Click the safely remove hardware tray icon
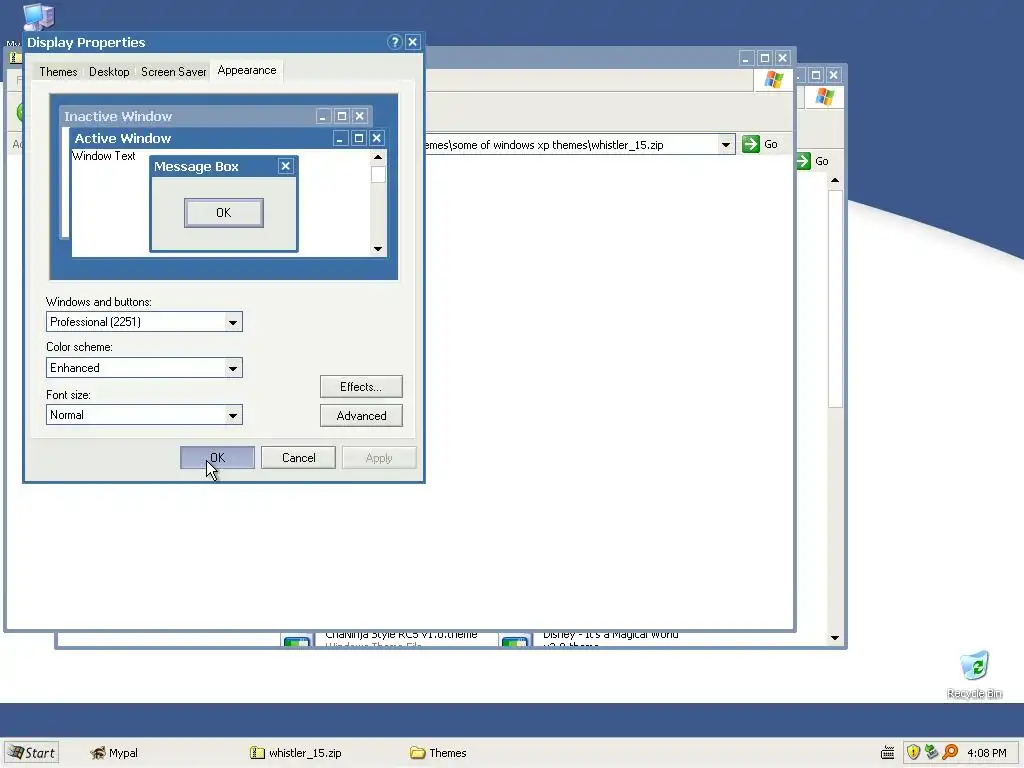Image resolution: width=1024 pixels, height=768 pixels. coord(931,752)
